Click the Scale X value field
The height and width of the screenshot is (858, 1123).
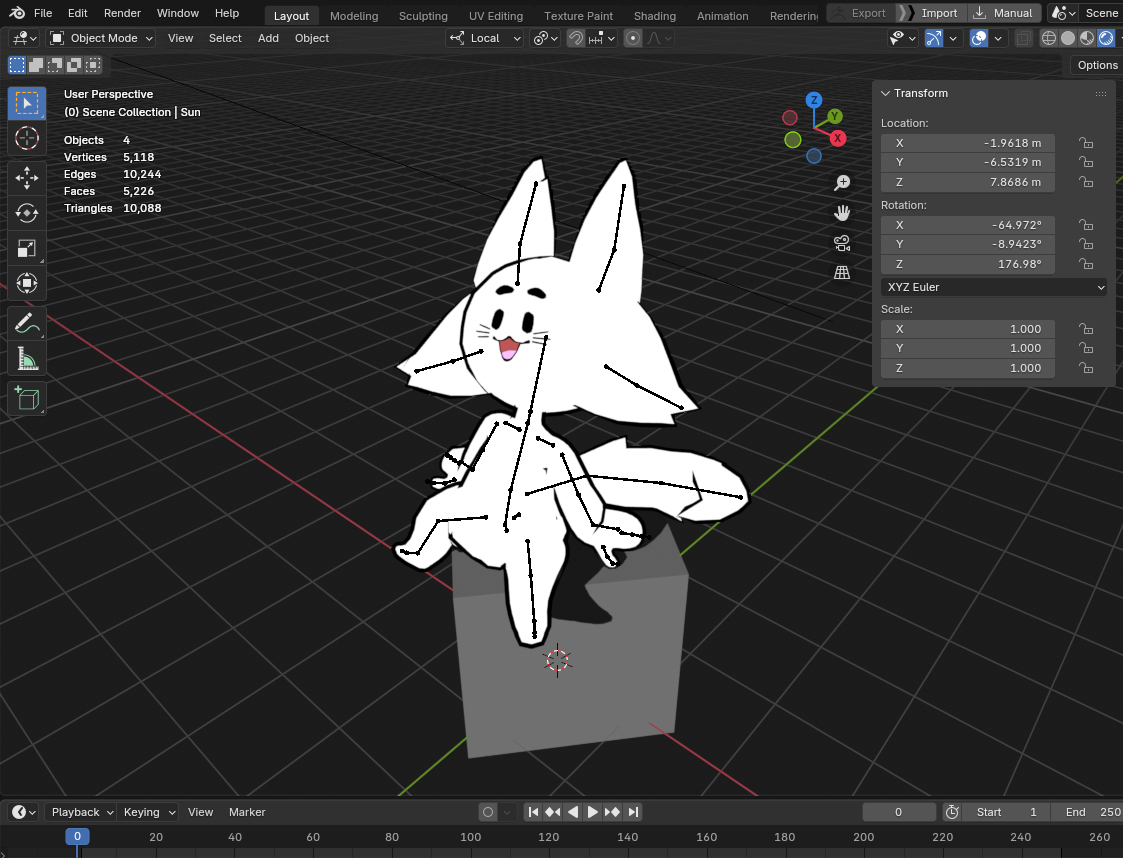coord(967,329)
